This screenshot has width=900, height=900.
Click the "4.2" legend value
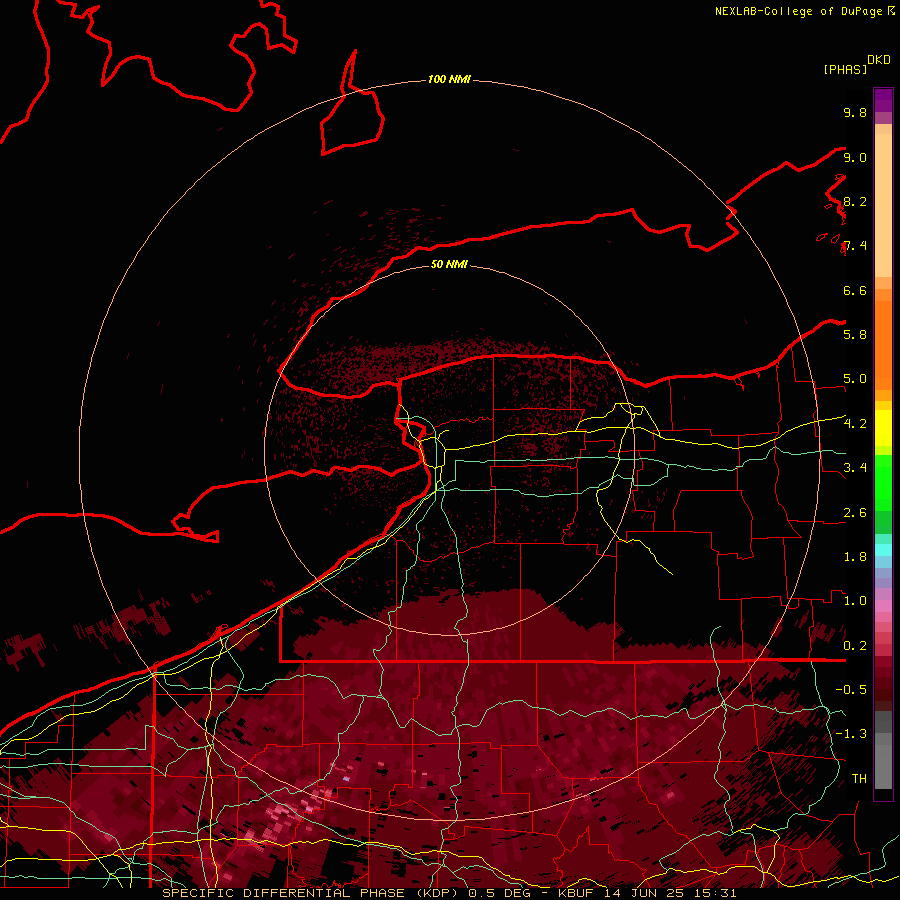855,424
